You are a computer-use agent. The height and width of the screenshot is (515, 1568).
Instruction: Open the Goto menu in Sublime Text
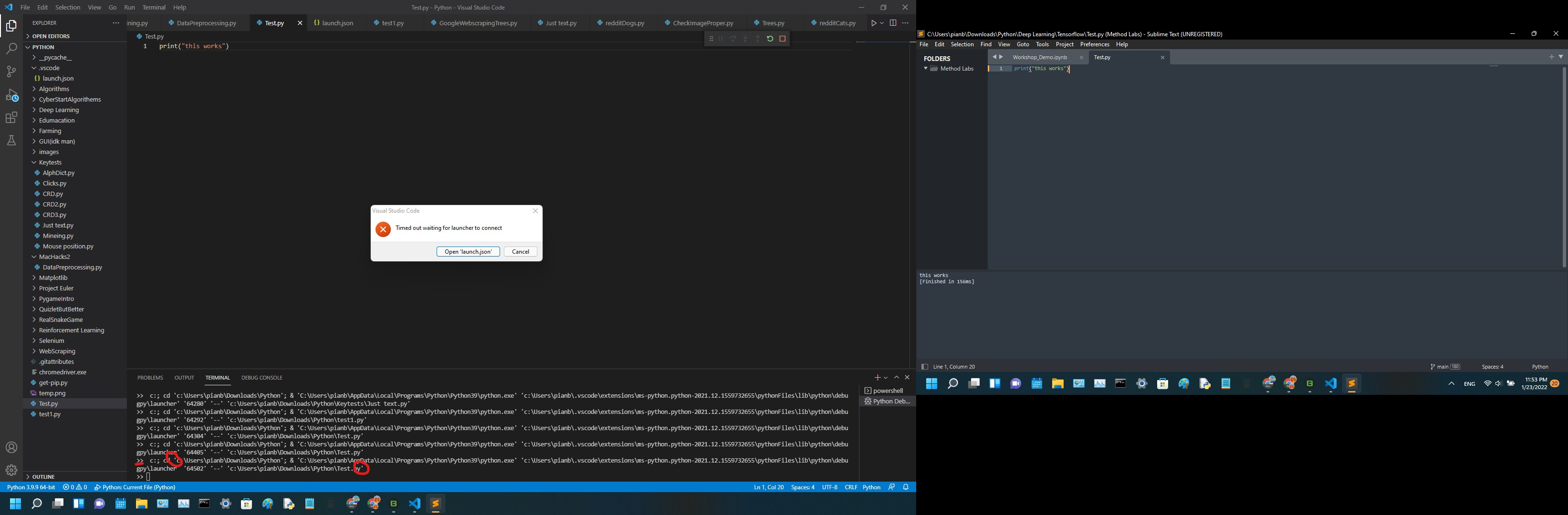1023,44
